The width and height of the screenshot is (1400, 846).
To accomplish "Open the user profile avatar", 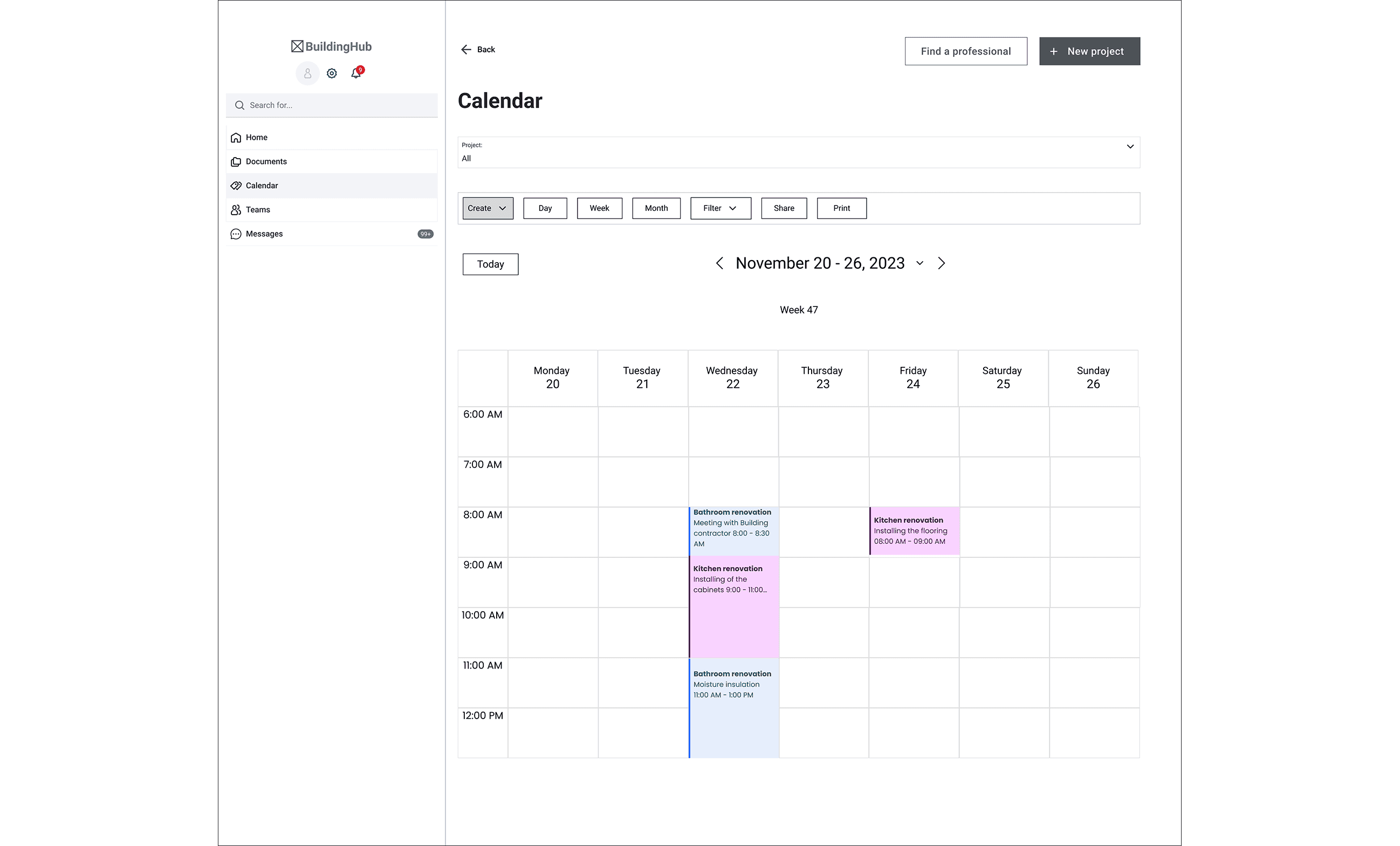I will coord(307,73).
